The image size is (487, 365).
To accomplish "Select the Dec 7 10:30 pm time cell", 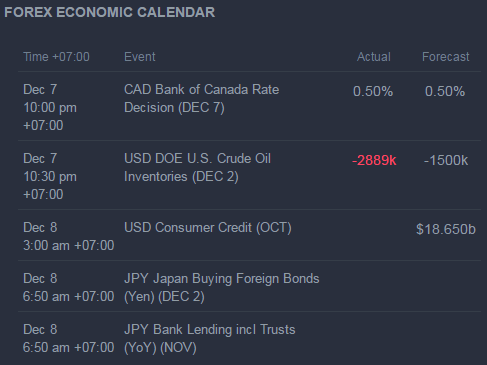I will click(50, 177).
